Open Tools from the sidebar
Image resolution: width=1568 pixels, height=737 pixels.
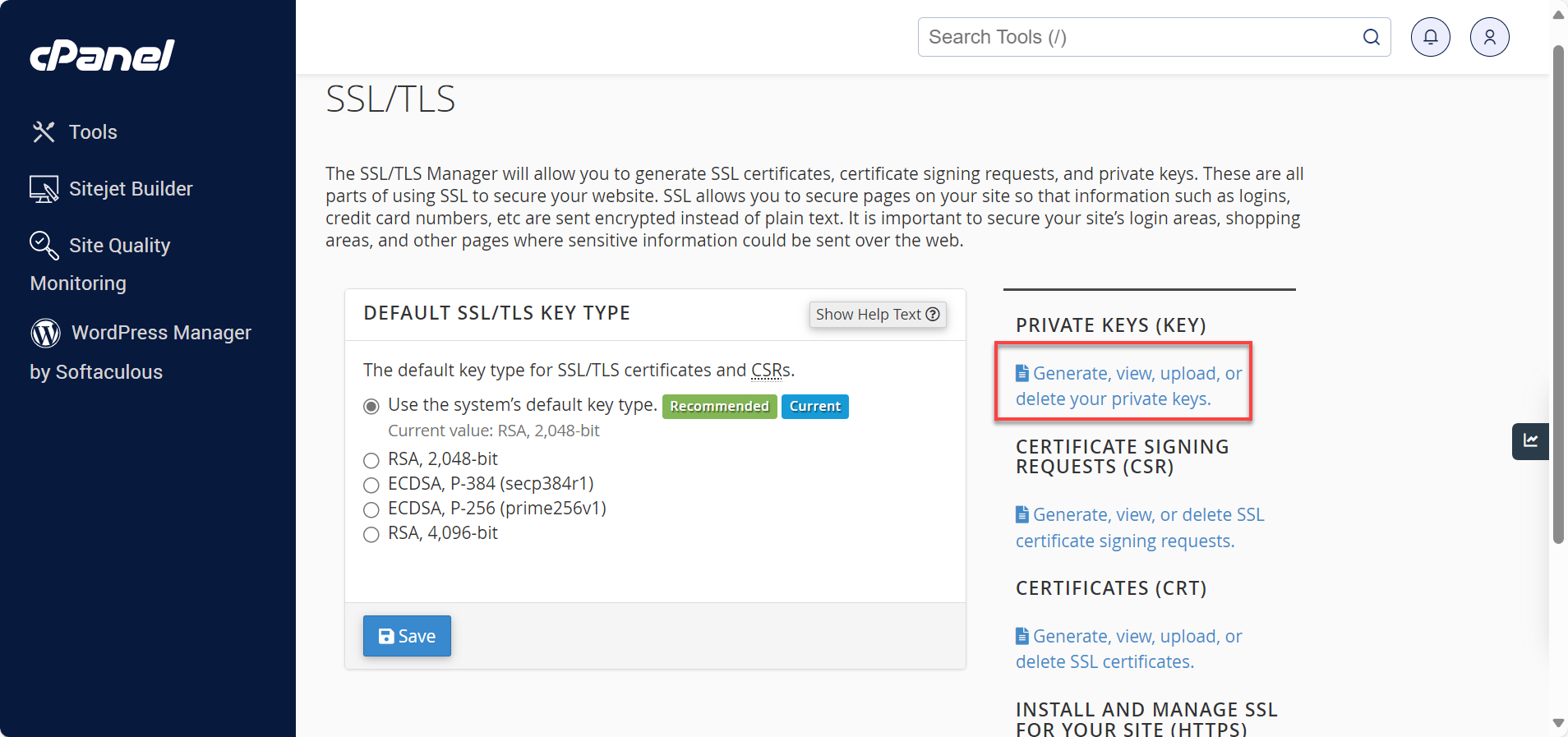[x=92, y=132]
